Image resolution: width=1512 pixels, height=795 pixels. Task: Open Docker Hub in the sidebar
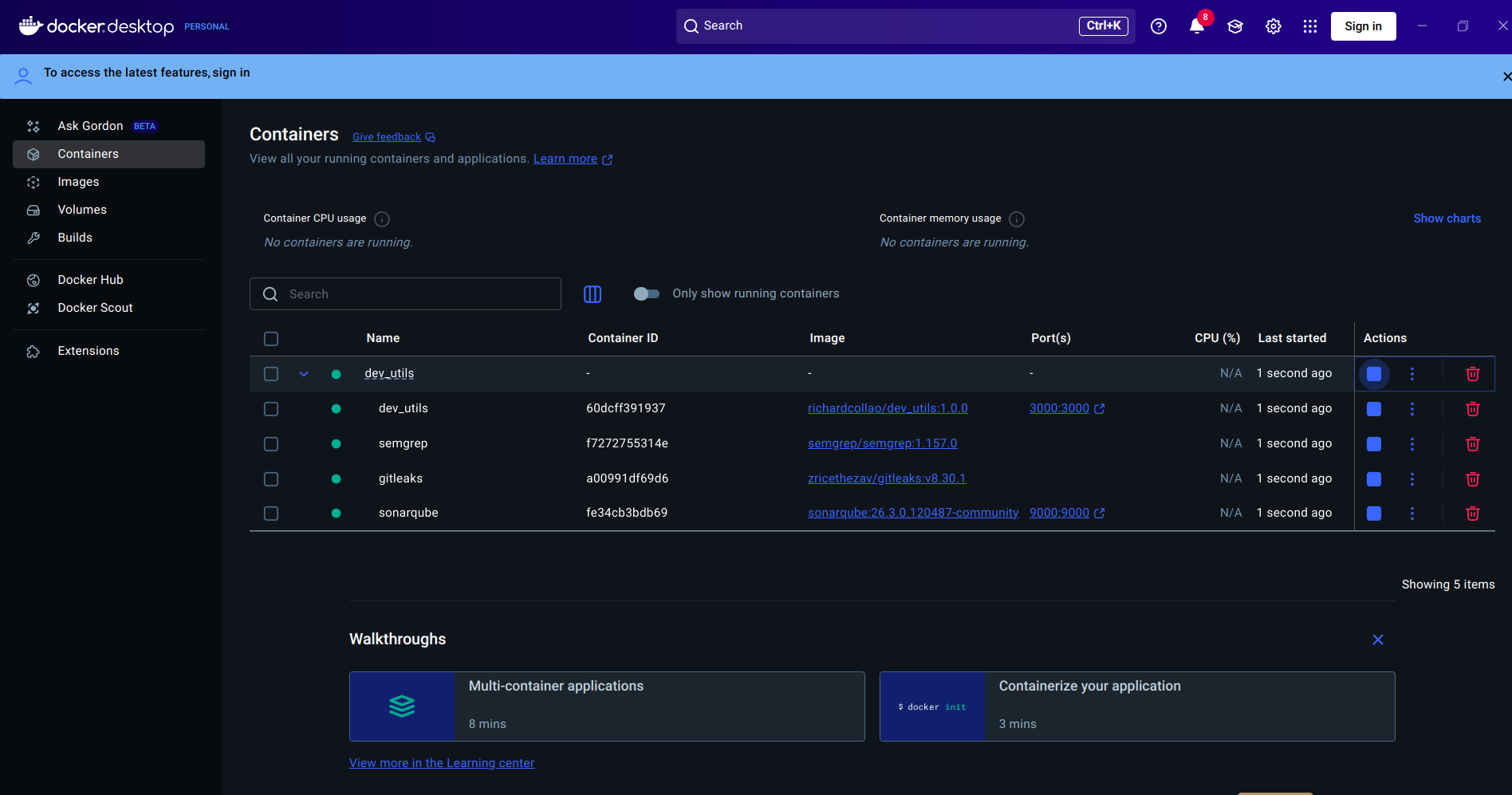108,280
